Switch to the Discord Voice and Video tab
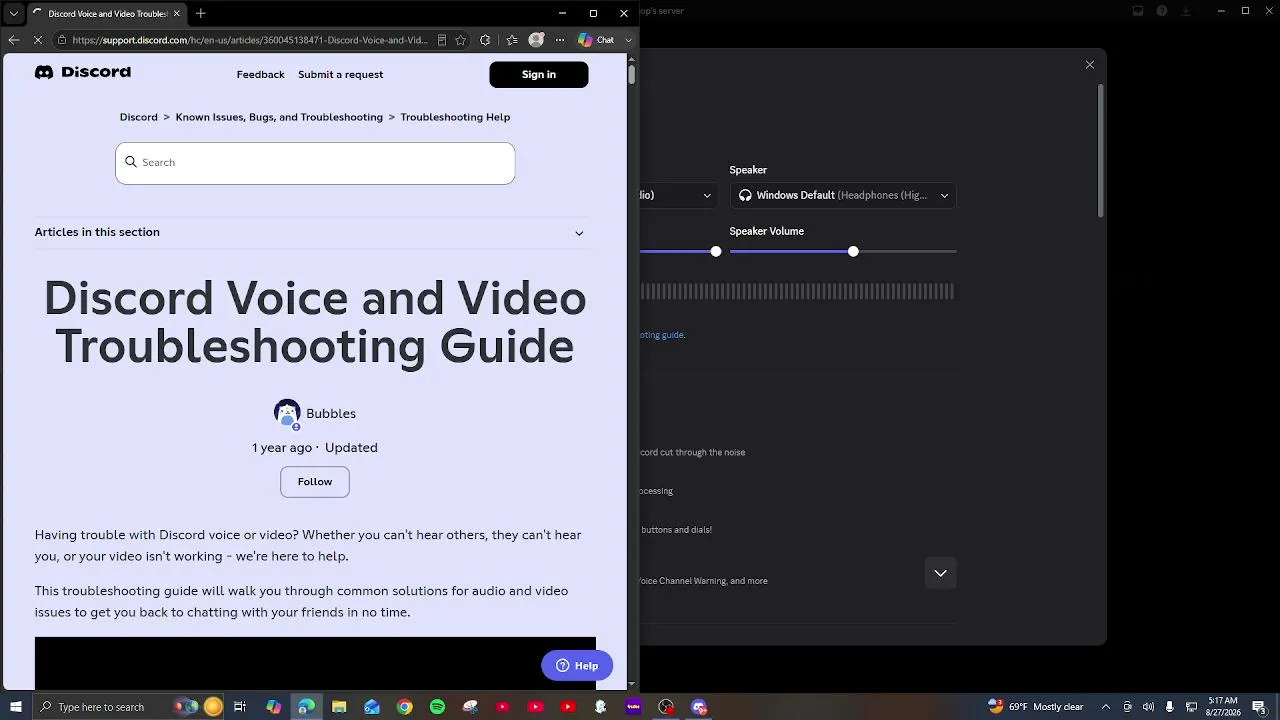Viewport: 1280px width, 720px height. 107,13
